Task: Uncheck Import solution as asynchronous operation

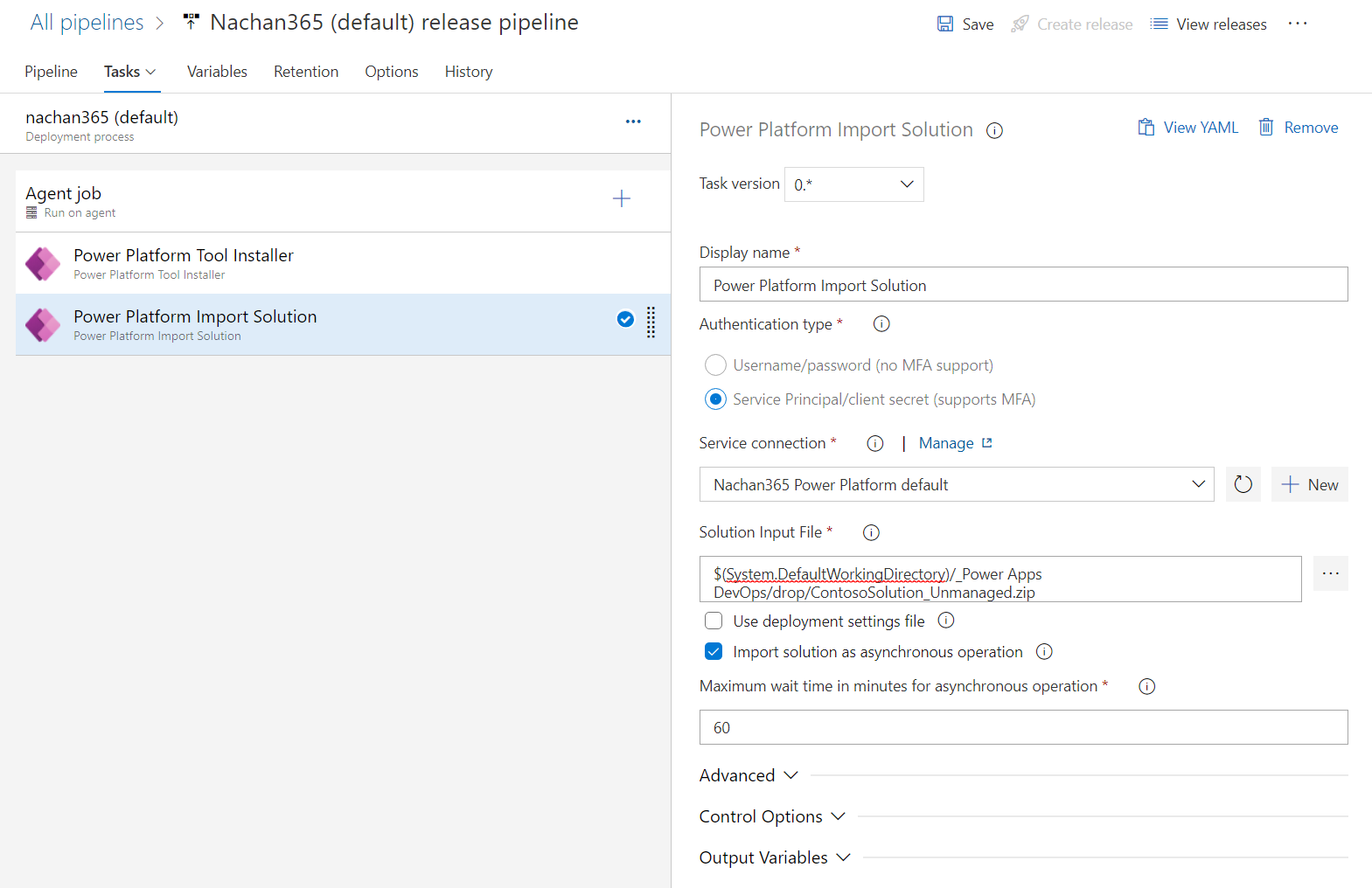Action: (714, 652)
